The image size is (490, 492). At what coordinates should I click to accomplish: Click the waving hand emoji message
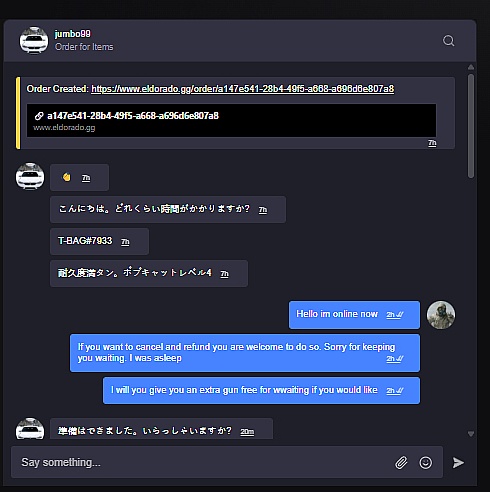tap(79, 177)
